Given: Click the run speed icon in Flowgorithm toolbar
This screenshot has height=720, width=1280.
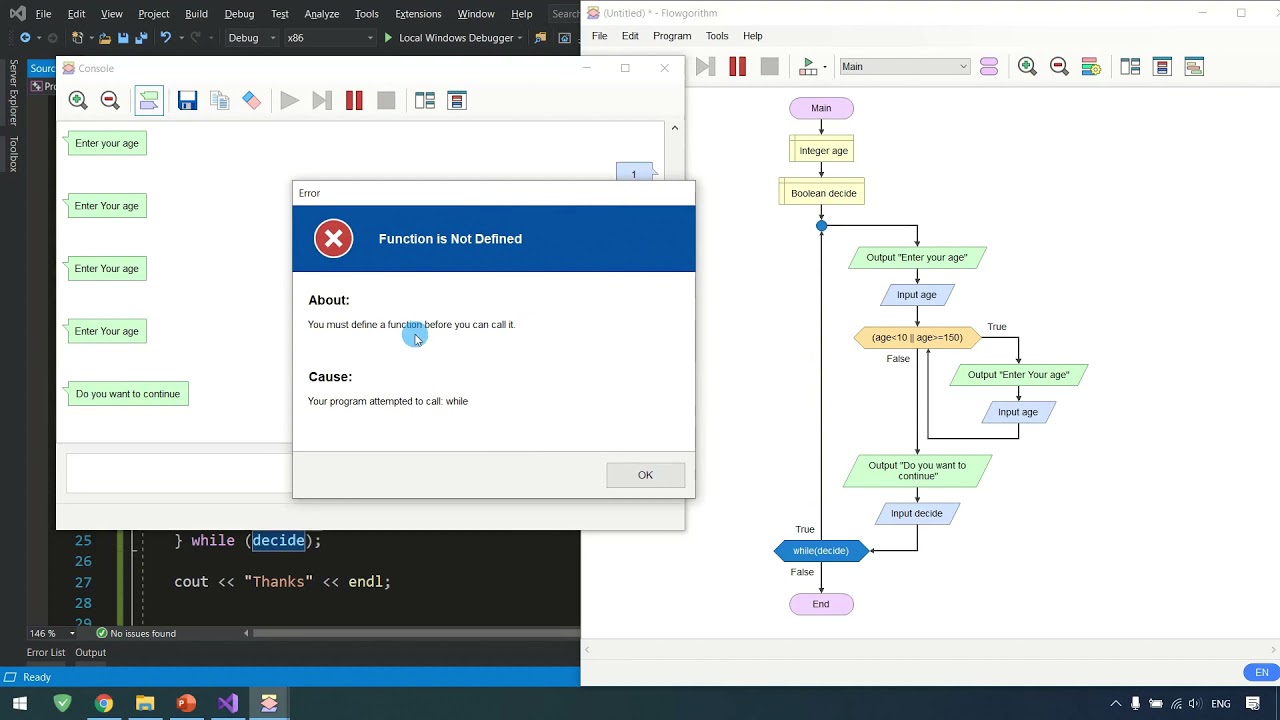Looking at the screenshot, I should point(808,66).
